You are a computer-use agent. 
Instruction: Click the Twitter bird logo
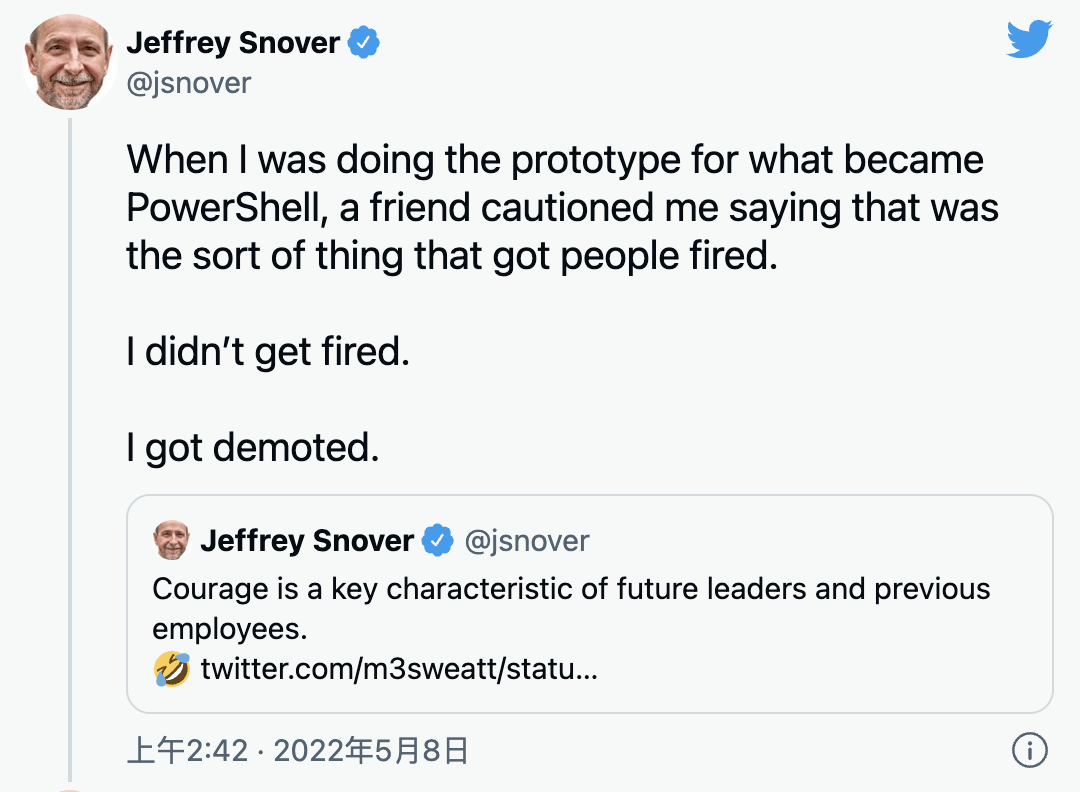tap(1029, 40)
